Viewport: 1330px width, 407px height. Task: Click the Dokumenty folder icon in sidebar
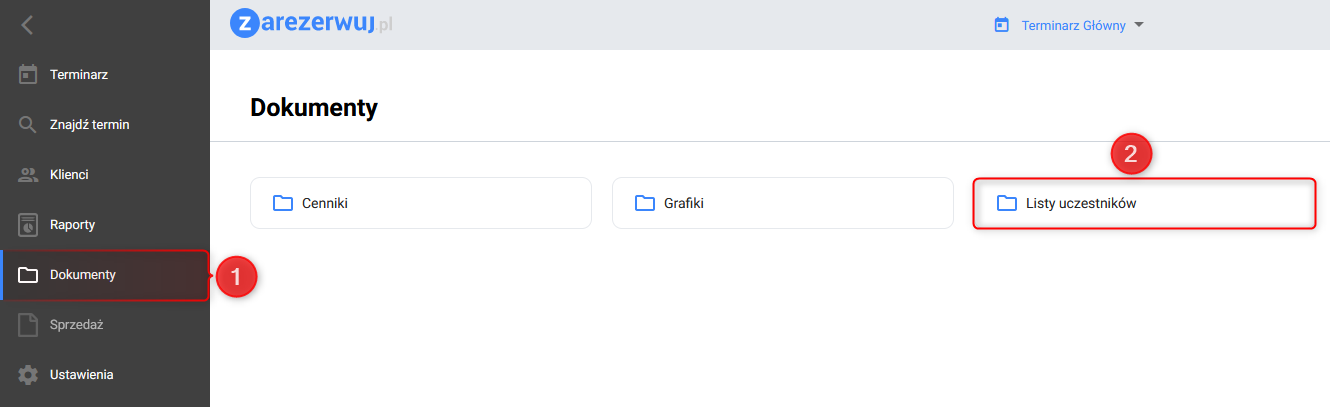28,275
